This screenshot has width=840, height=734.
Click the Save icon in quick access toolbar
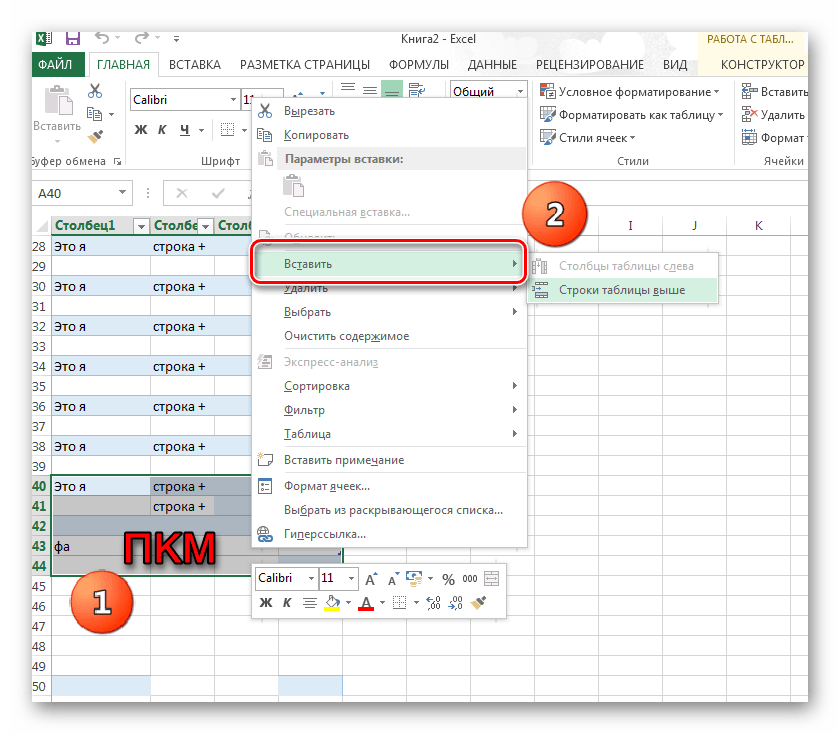tap(73, 39)
